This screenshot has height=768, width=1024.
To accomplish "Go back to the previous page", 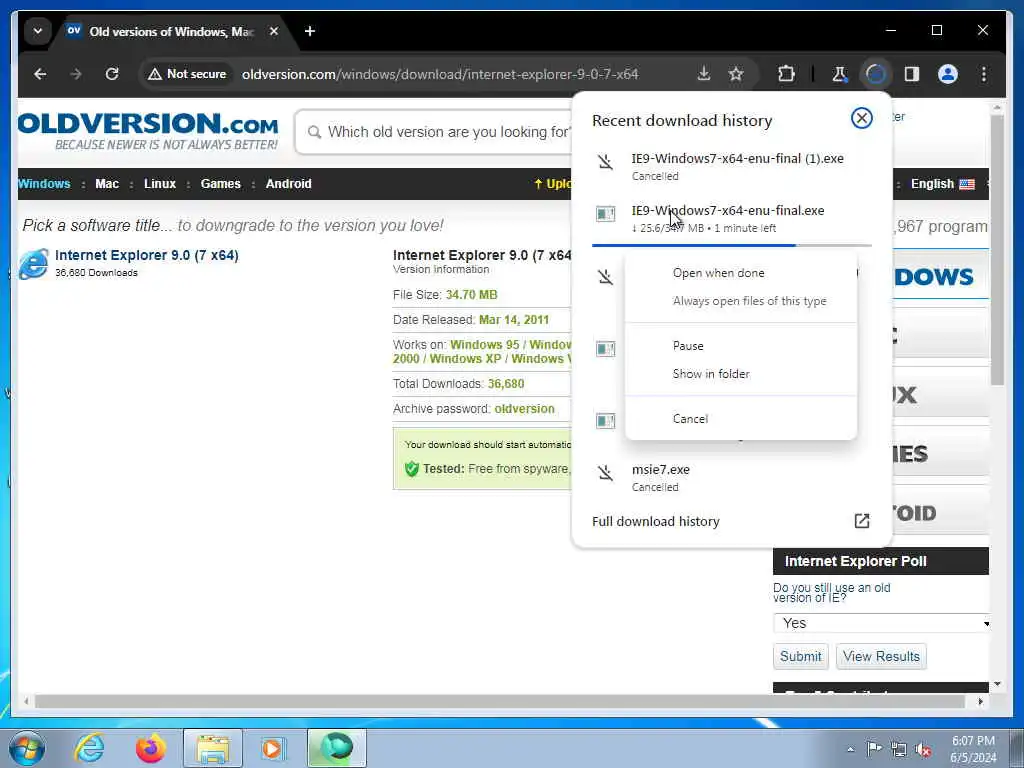I will tap(40, 74).
